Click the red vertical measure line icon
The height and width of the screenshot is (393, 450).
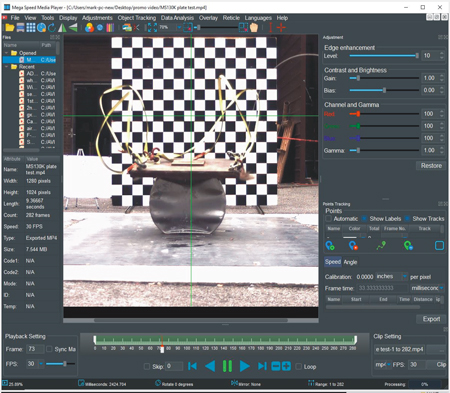270,28
